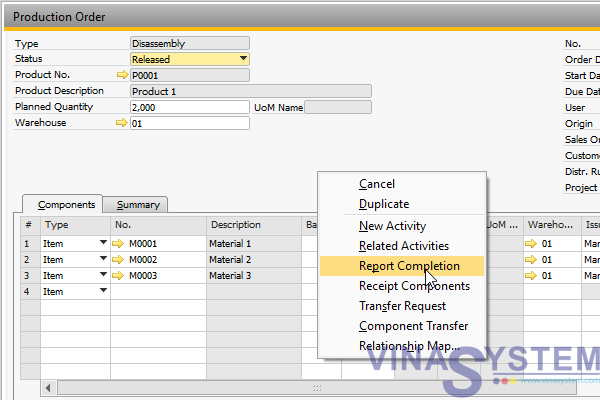Click the Wareho... column header
The width and height of the screenshot is (600, 400).
click(552, 225)
